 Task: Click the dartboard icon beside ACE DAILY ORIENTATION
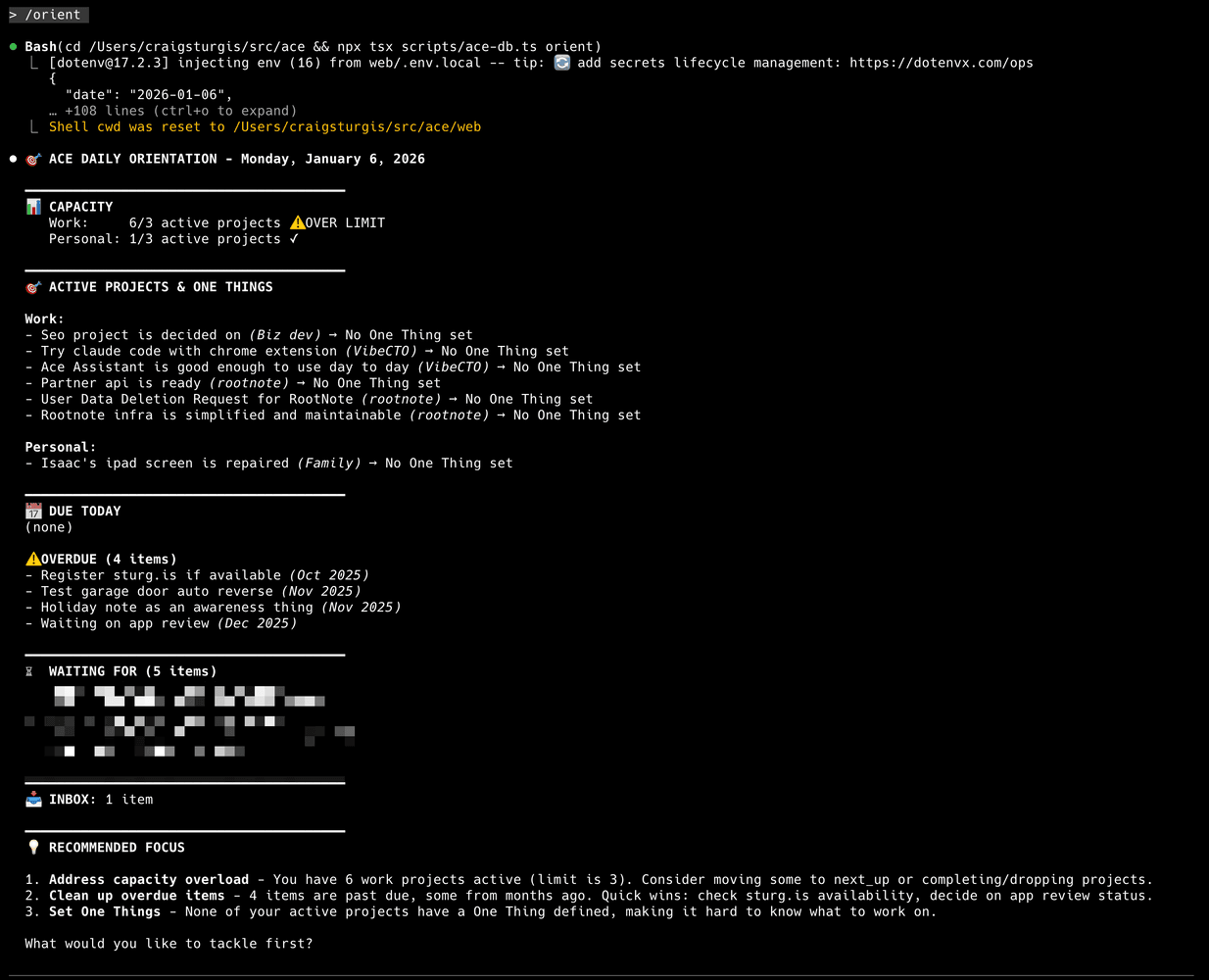tap(32, 158)
